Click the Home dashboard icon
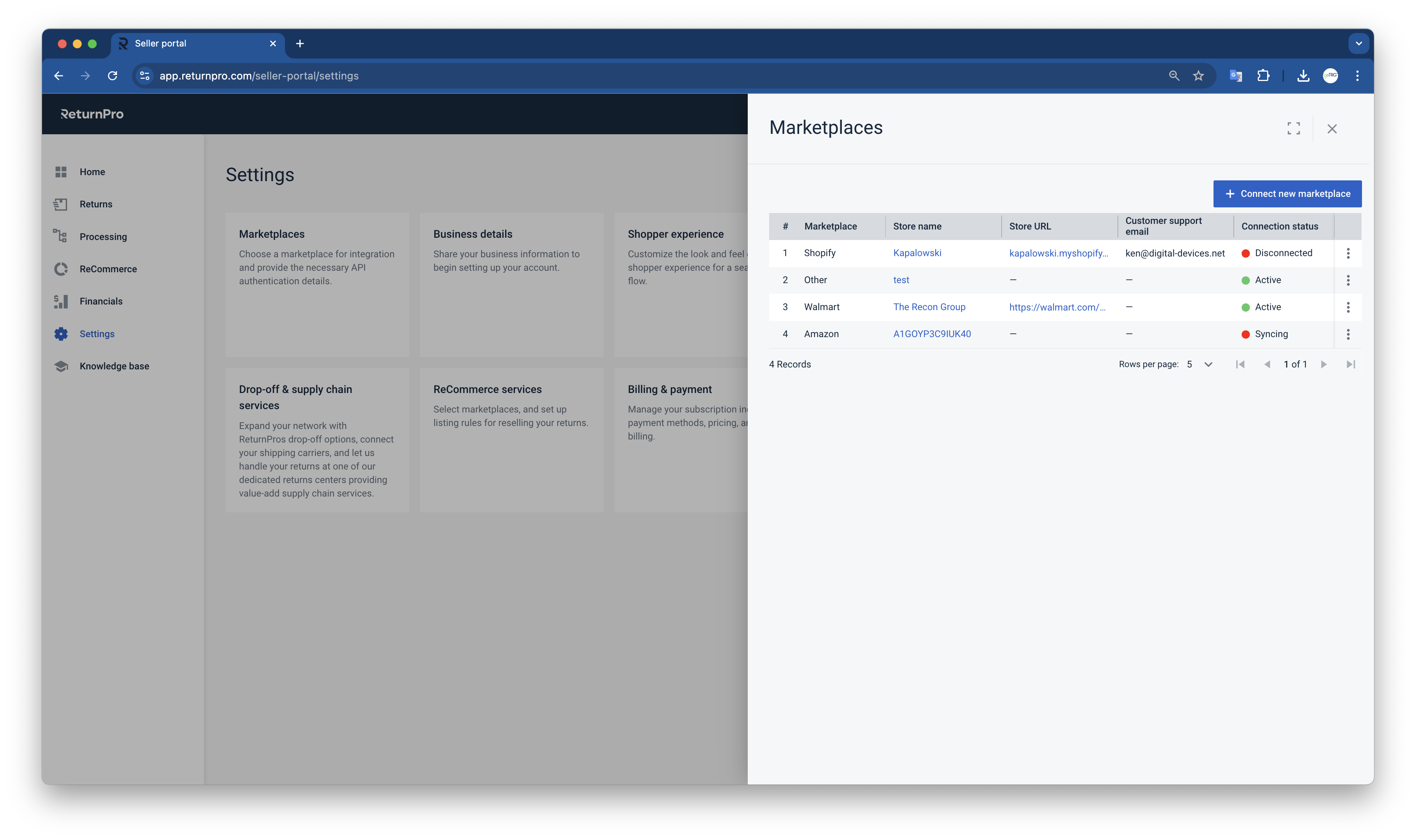The height and width of the screenshot is (840, 1416). (61, 172)
